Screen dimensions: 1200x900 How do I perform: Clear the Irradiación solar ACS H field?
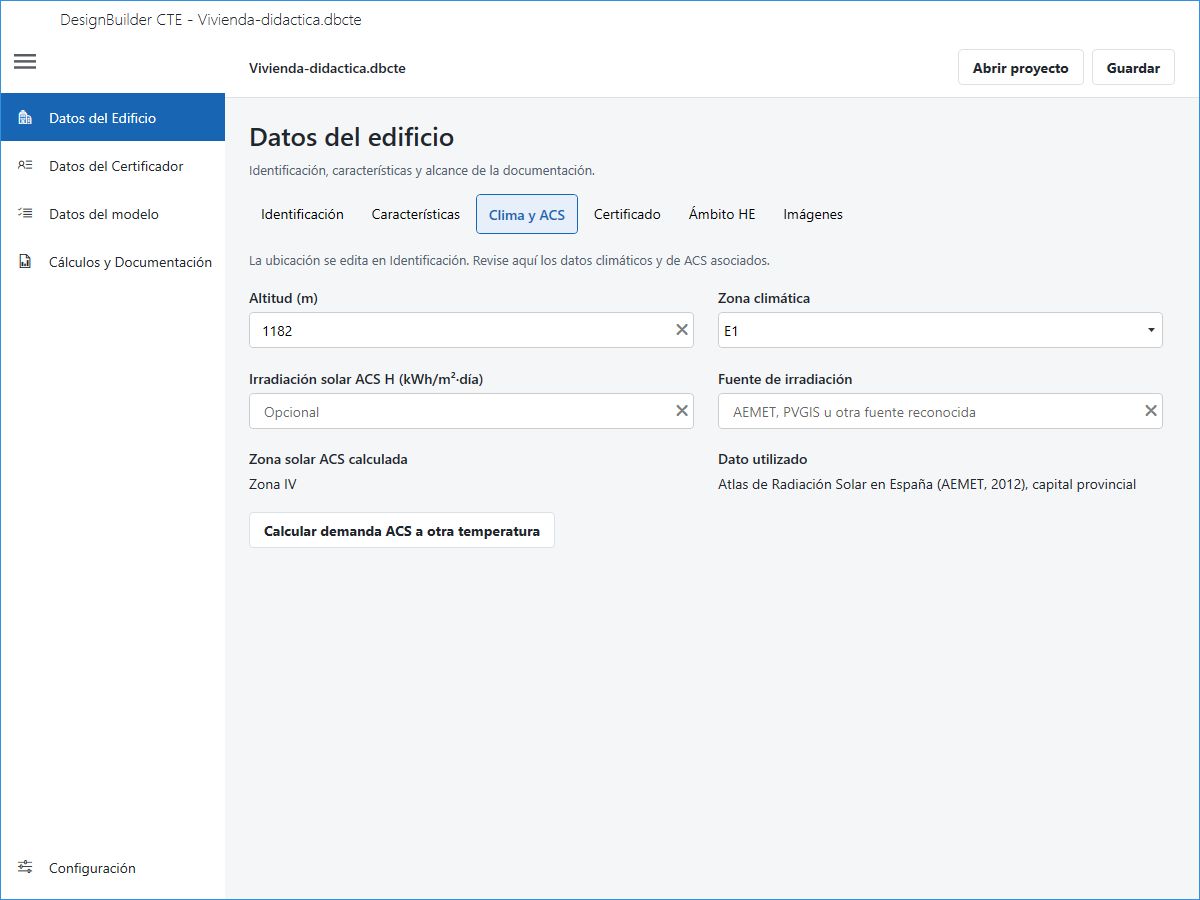tap(682, 411)
